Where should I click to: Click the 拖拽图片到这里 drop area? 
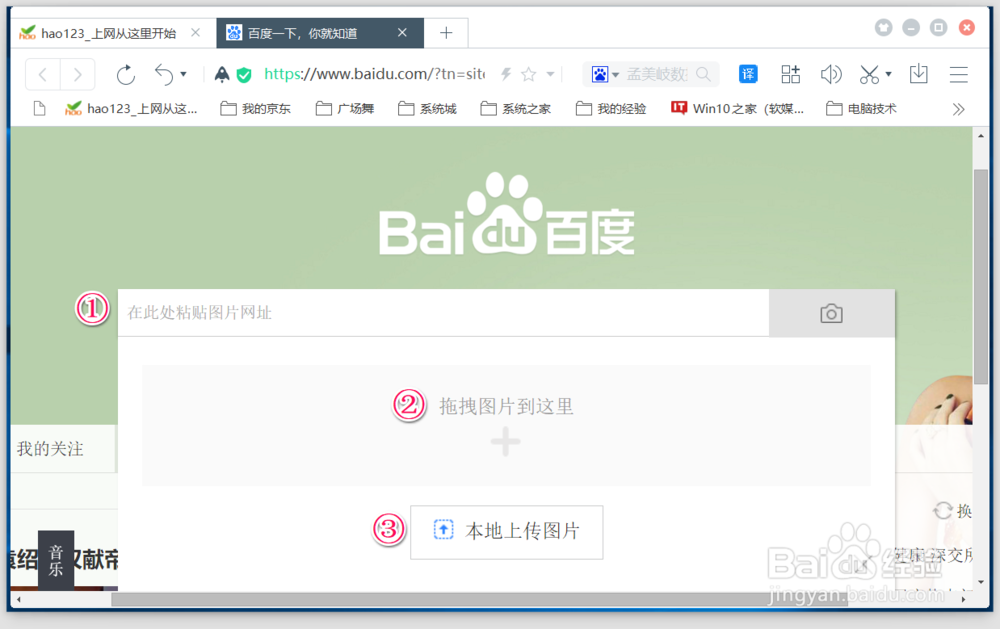[x=506, y=426]
